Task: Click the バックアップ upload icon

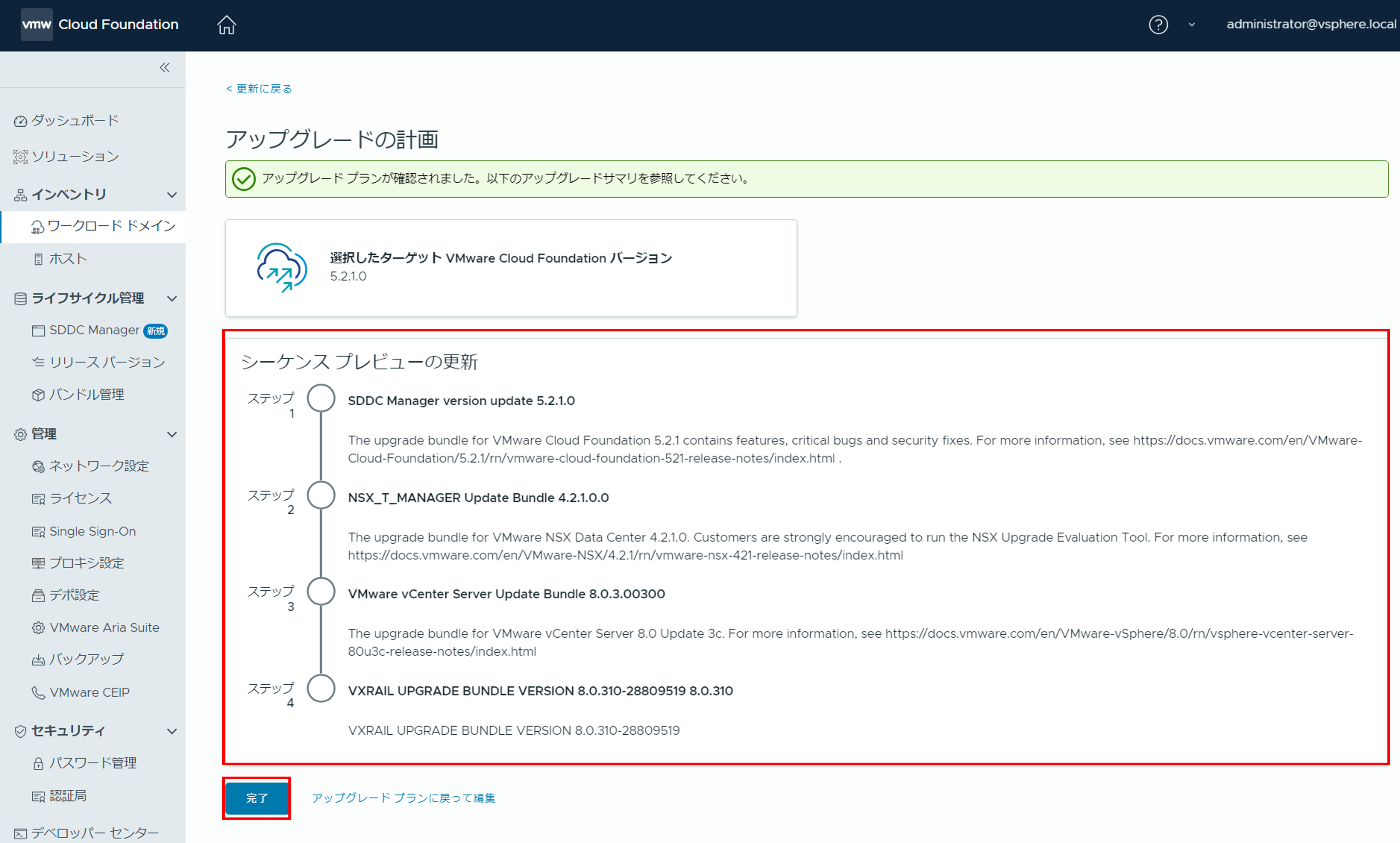Action: pos(38,660)
